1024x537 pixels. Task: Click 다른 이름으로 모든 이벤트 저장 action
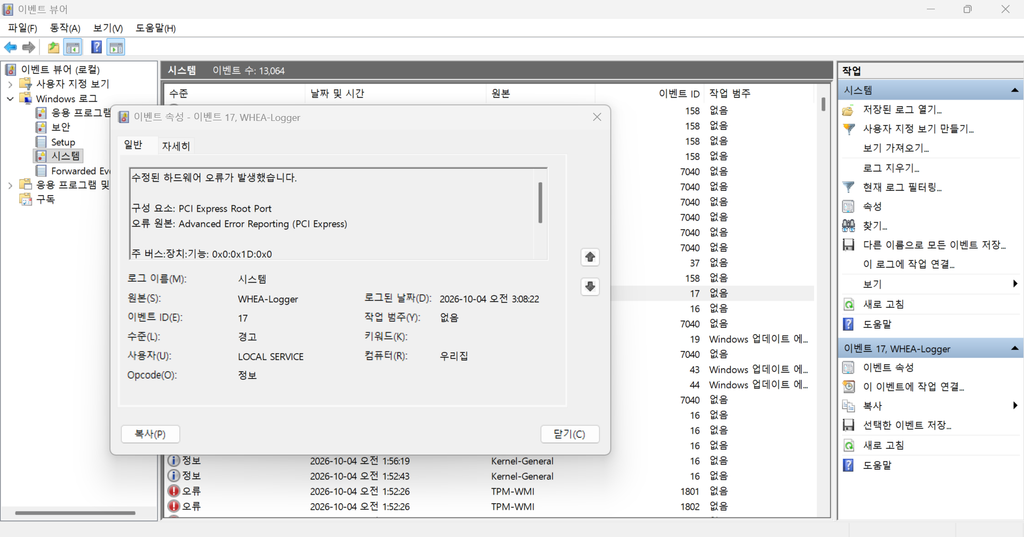click(x=934, y=245)
